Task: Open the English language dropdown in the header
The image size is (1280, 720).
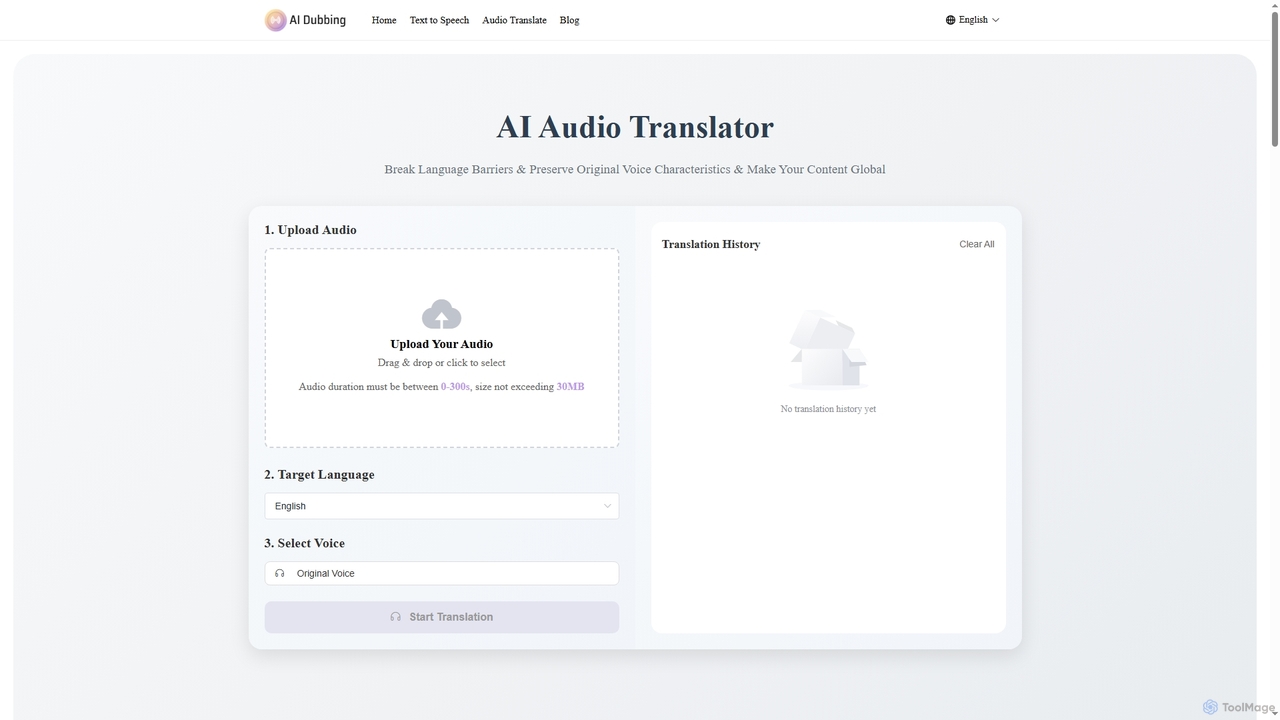Action: click(x=973, y=20)
